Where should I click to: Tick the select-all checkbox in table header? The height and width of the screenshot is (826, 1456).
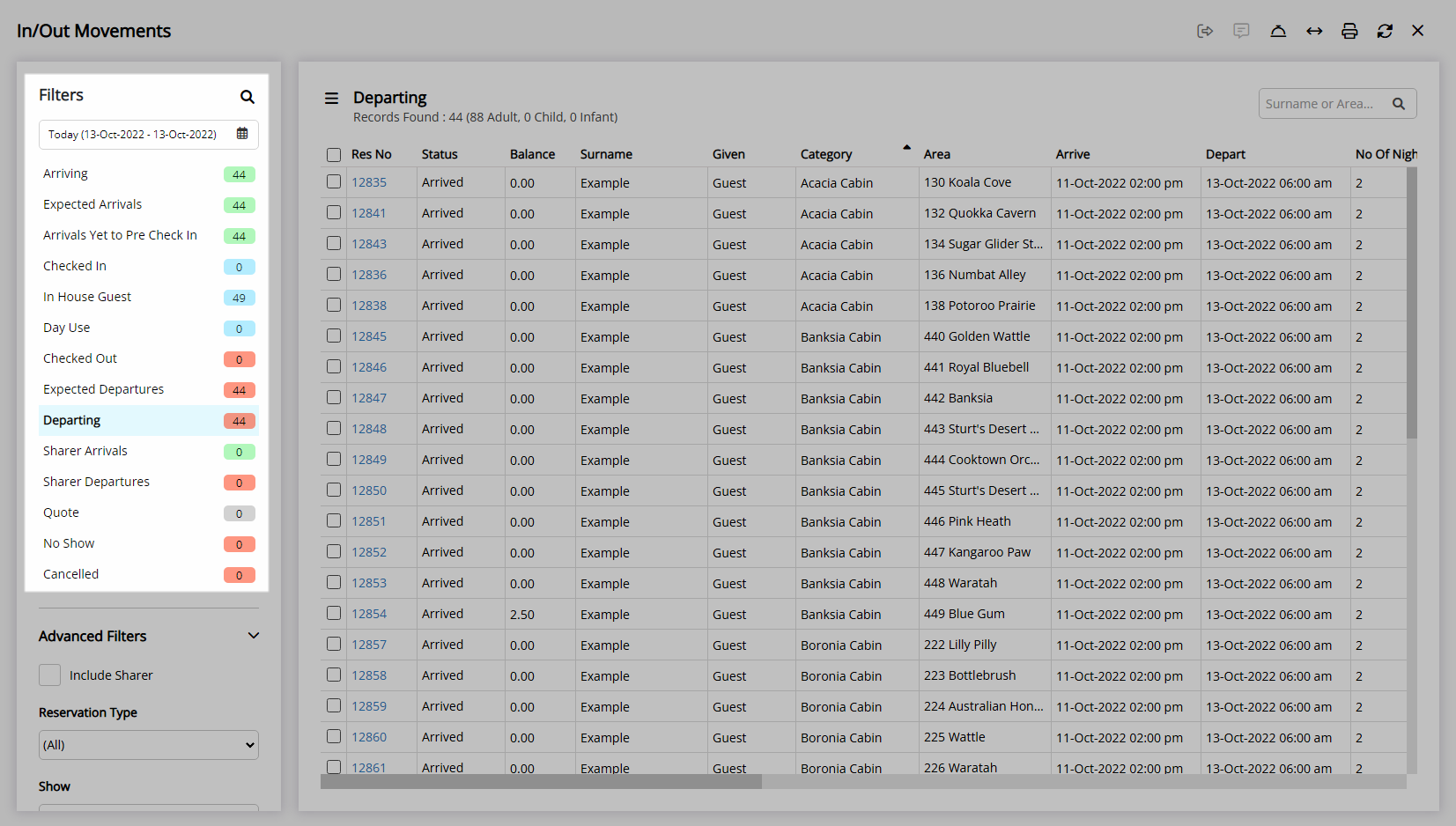334,155
